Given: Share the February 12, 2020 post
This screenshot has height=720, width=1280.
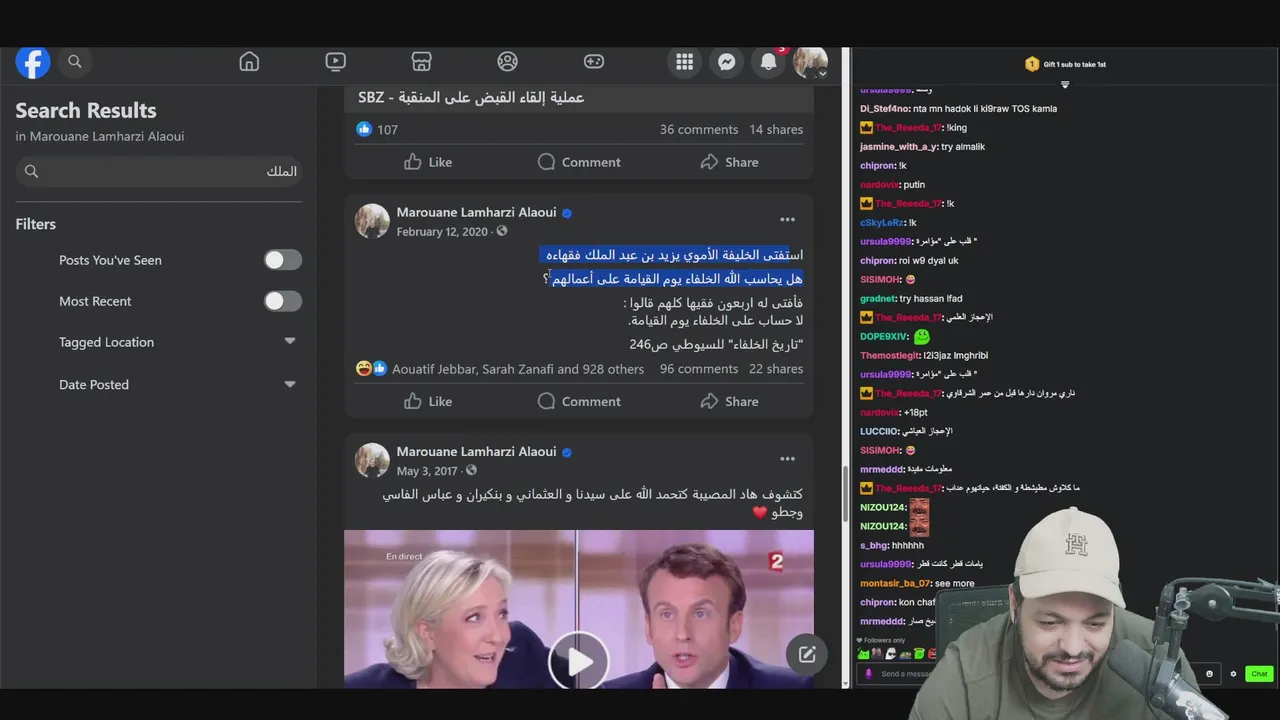Looking at the screenshot, I should click(x=729, y=401).
